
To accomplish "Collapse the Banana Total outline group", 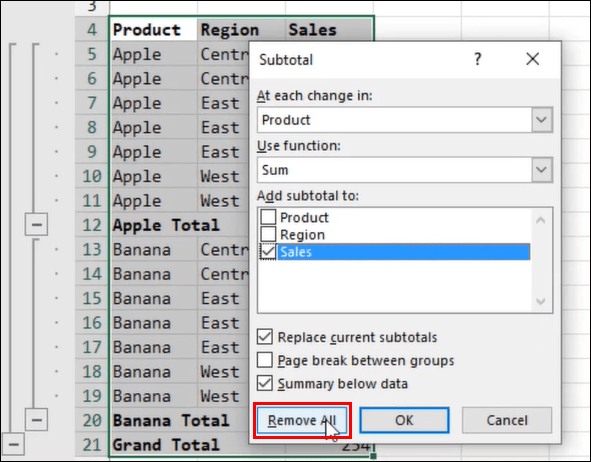I will (x=36, y=419).
